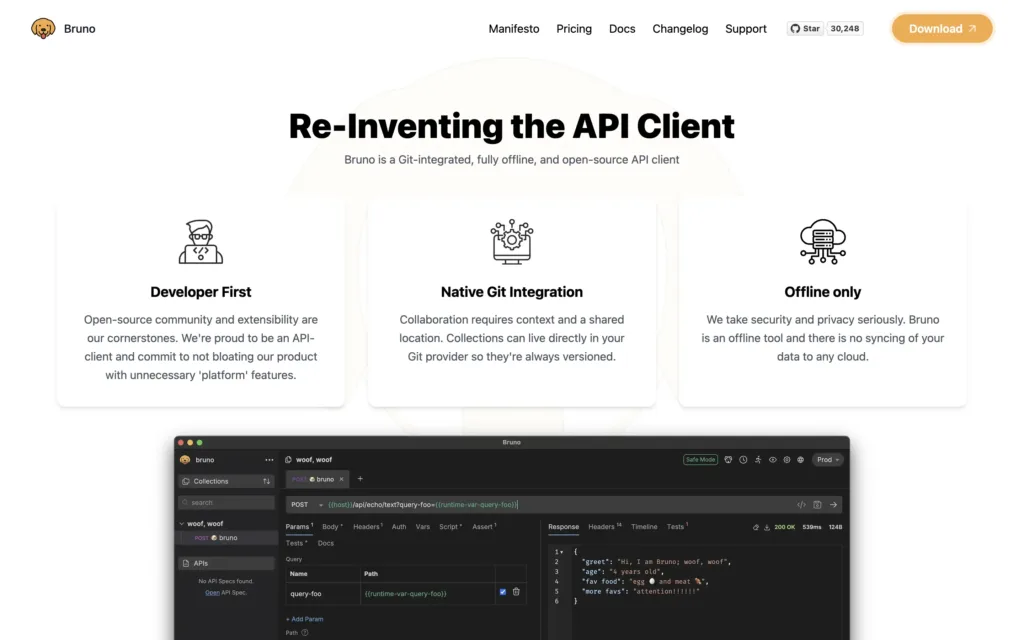This screenshot has height=640, width=1024.
Task: Open response Tests tab next to Timeline
Action: [677, 527]
